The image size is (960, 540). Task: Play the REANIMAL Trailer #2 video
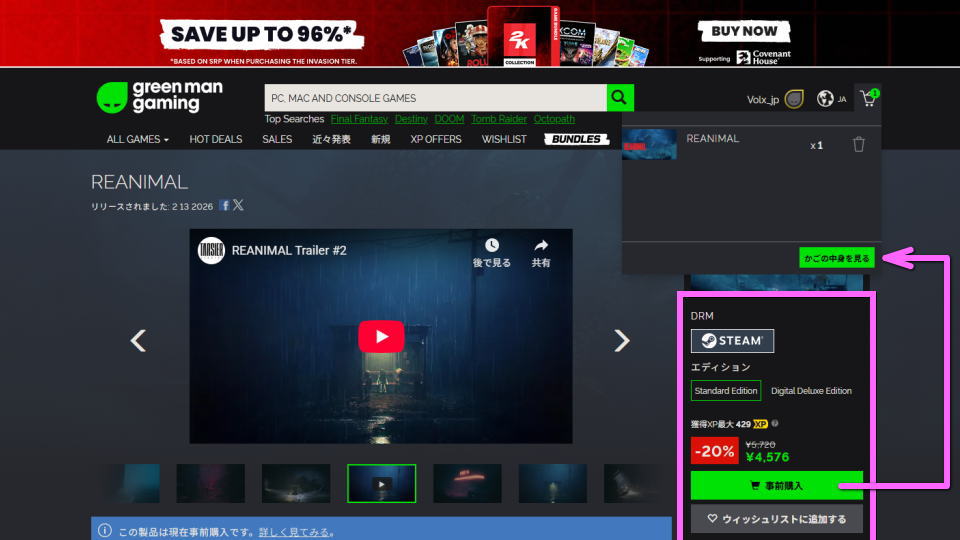[380, 336]
